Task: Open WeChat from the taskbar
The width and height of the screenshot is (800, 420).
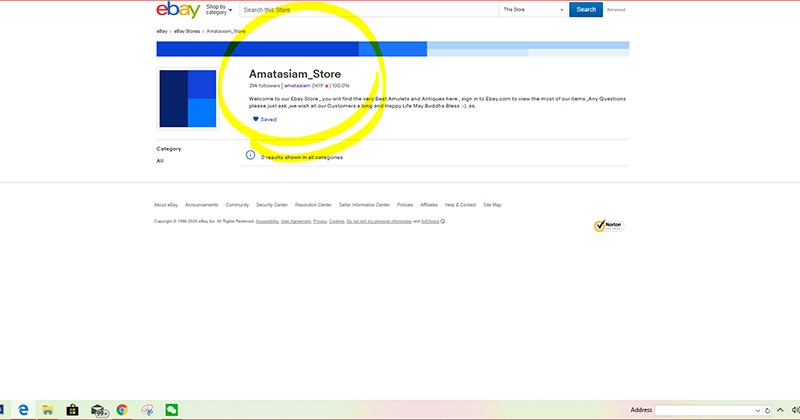Action: point(171,409)
